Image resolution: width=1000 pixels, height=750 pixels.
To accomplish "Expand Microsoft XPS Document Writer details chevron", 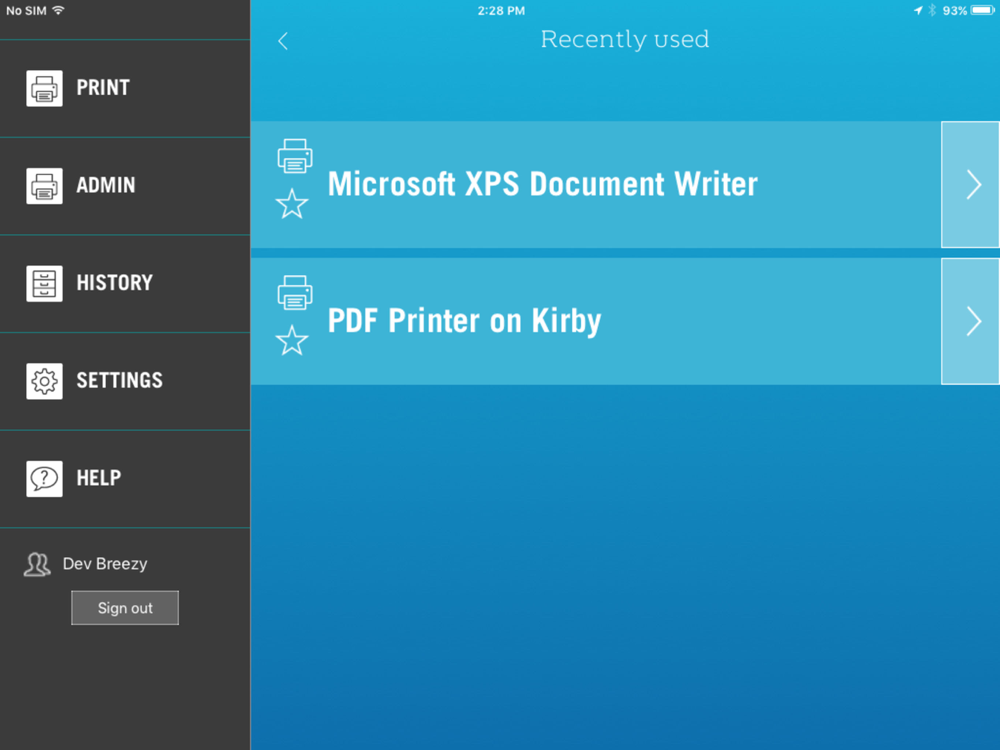I will coord(970,184).
